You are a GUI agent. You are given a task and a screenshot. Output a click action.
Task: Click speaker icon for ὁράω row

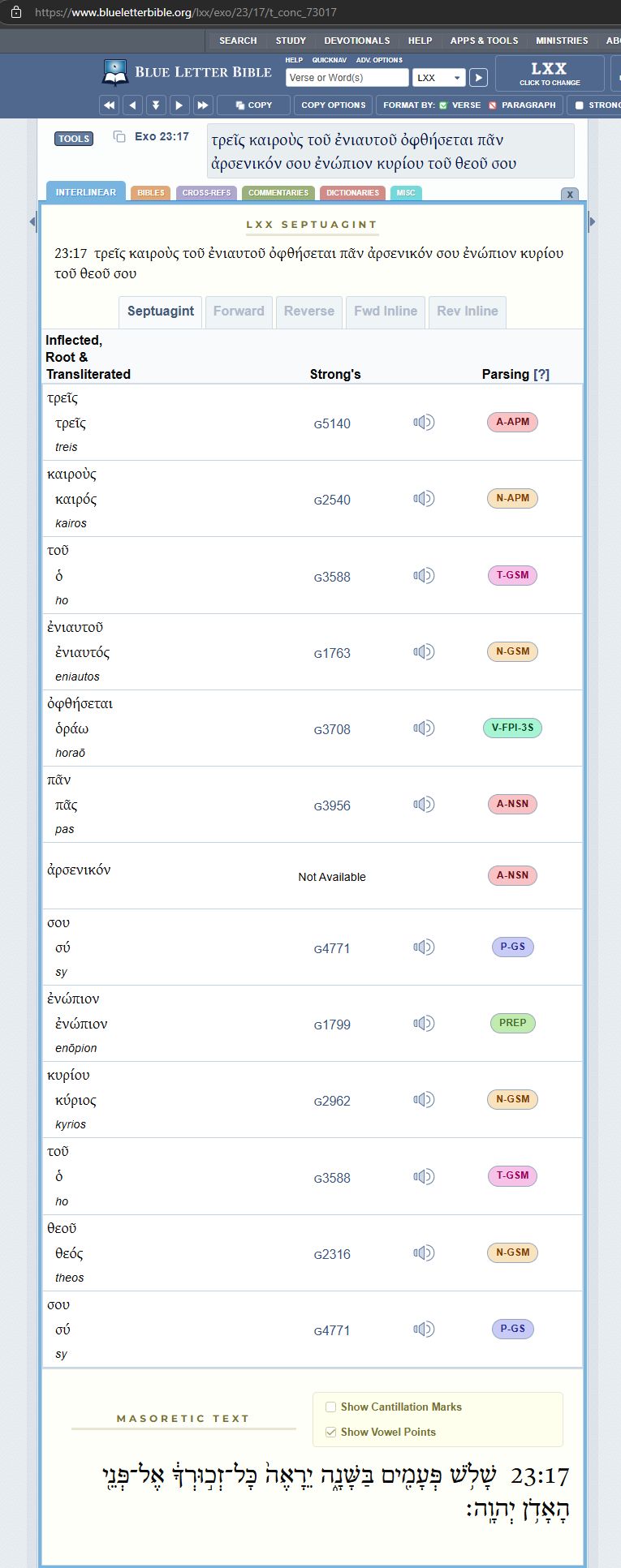tap(424, 728)
